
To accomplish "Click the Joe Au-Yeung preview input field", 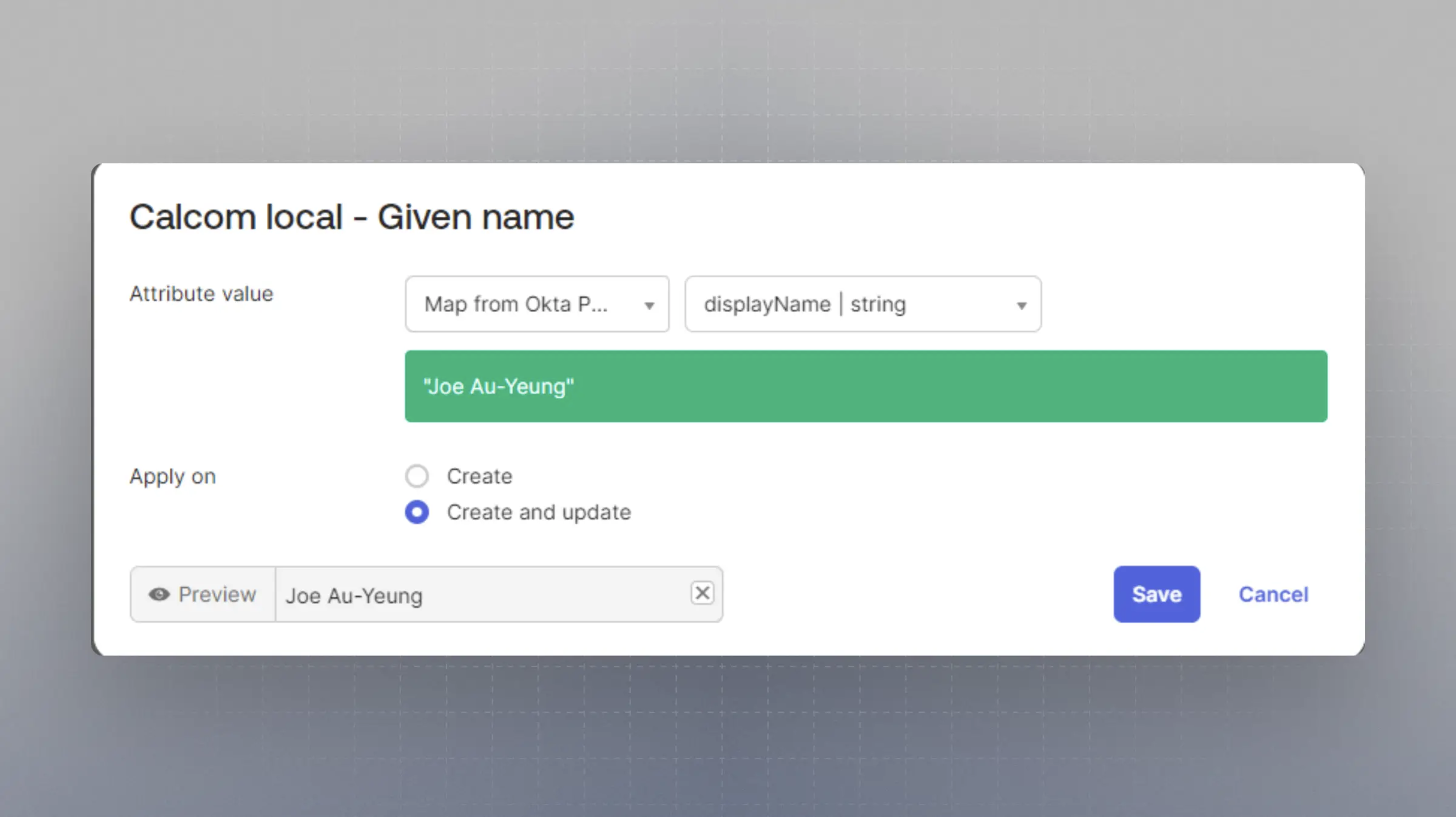I will click(x=481, y=595).
